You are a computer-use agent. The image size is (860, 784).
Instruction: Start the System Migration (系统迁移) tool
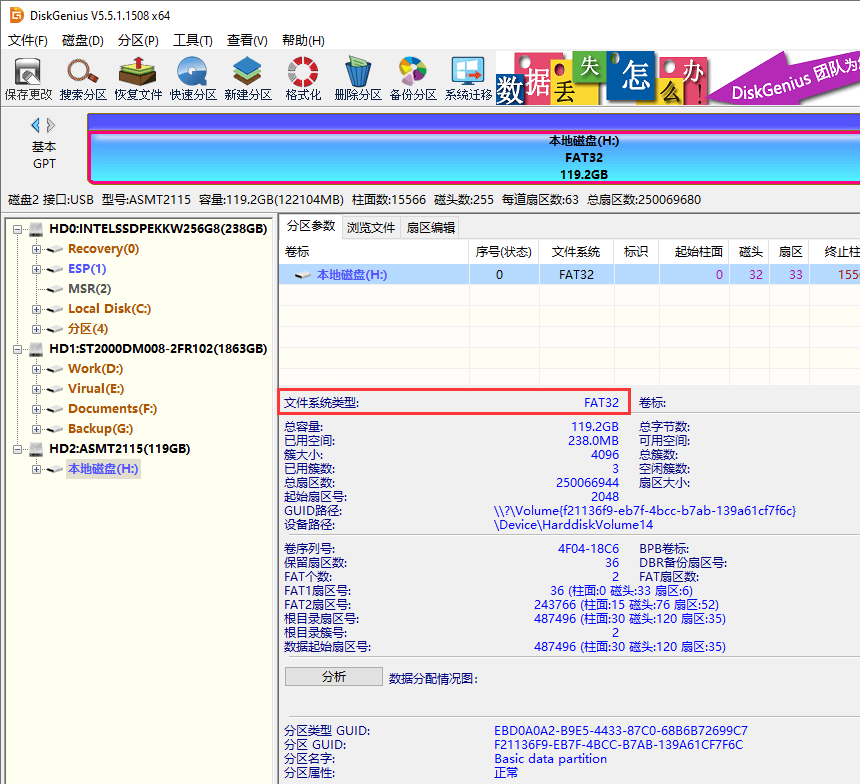pos(468,79)
